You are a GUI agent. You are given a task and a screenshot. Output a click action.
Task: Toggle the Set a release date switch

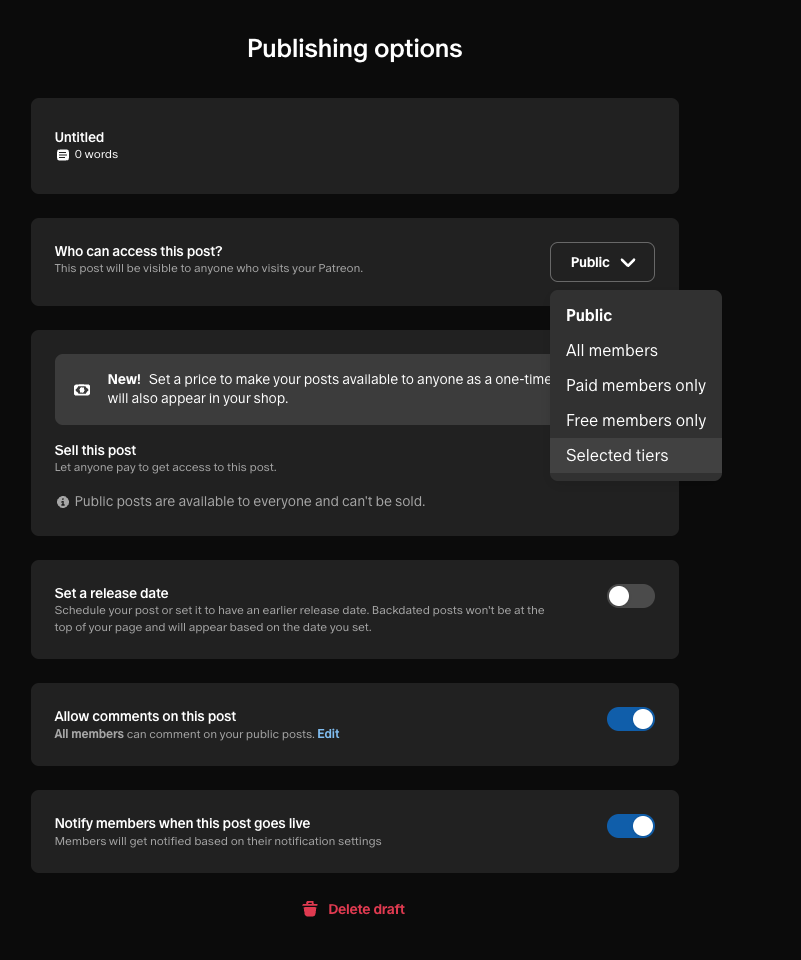pos(630,596)
